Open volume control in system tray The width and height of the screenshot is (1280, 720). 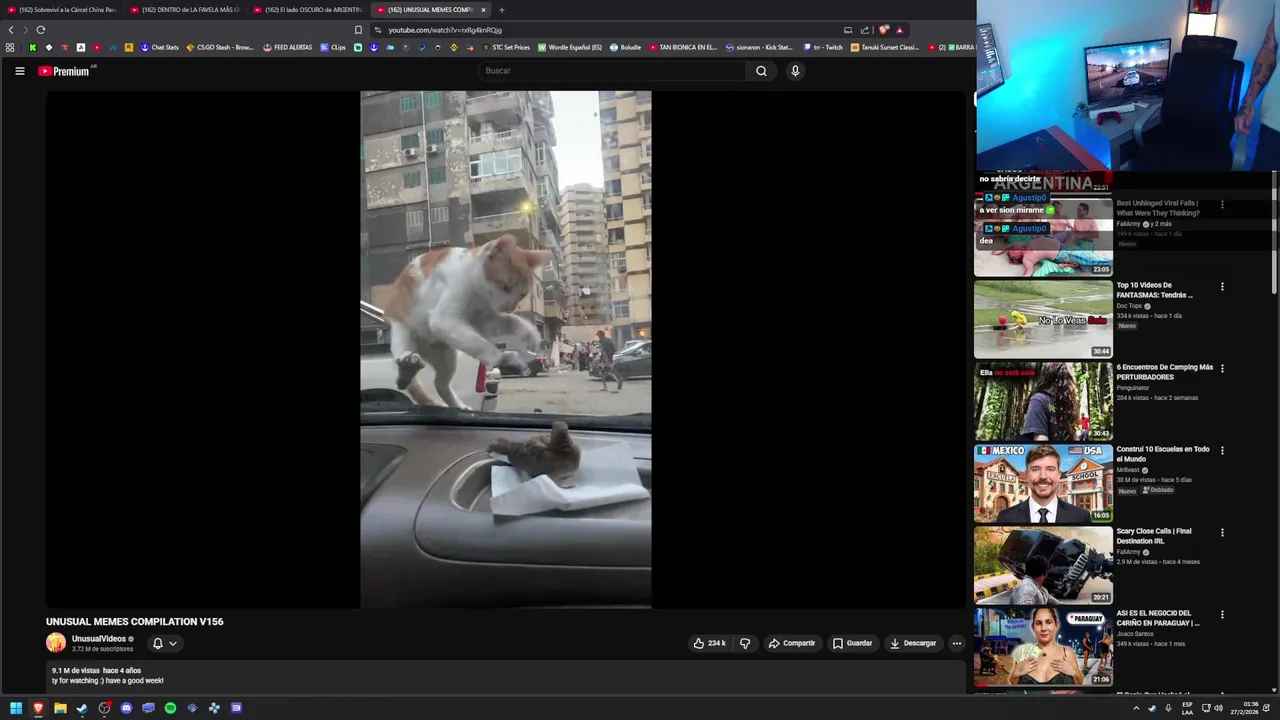(1218, 708)
